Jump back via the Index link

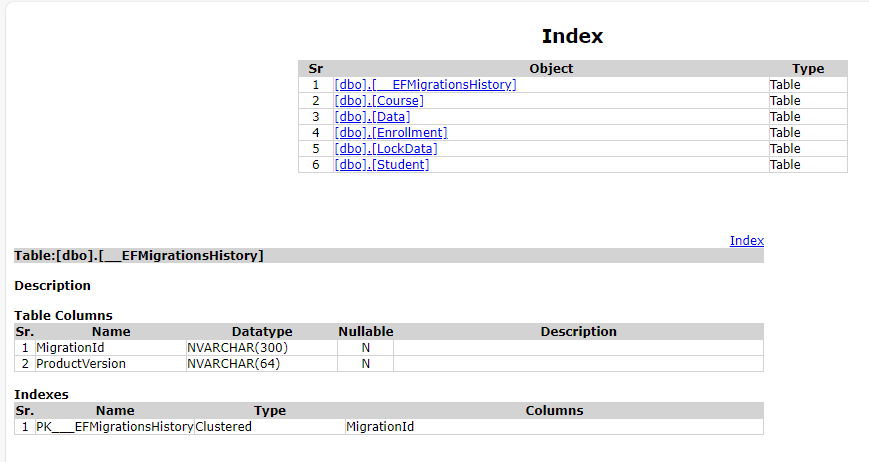(747, 241)
